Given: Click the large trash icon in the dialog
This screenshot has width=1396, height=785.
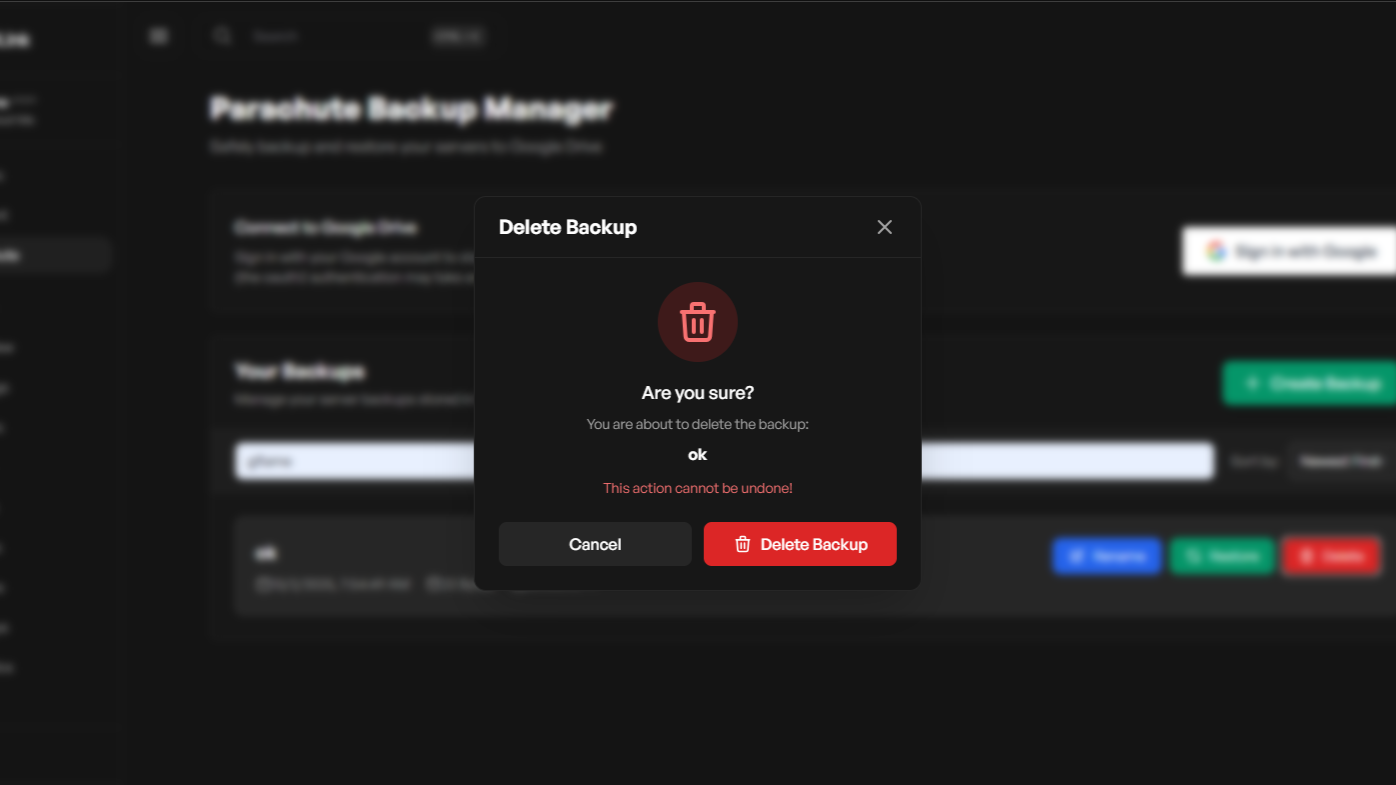Looking at the screenshot, I should tap(697, 322).
